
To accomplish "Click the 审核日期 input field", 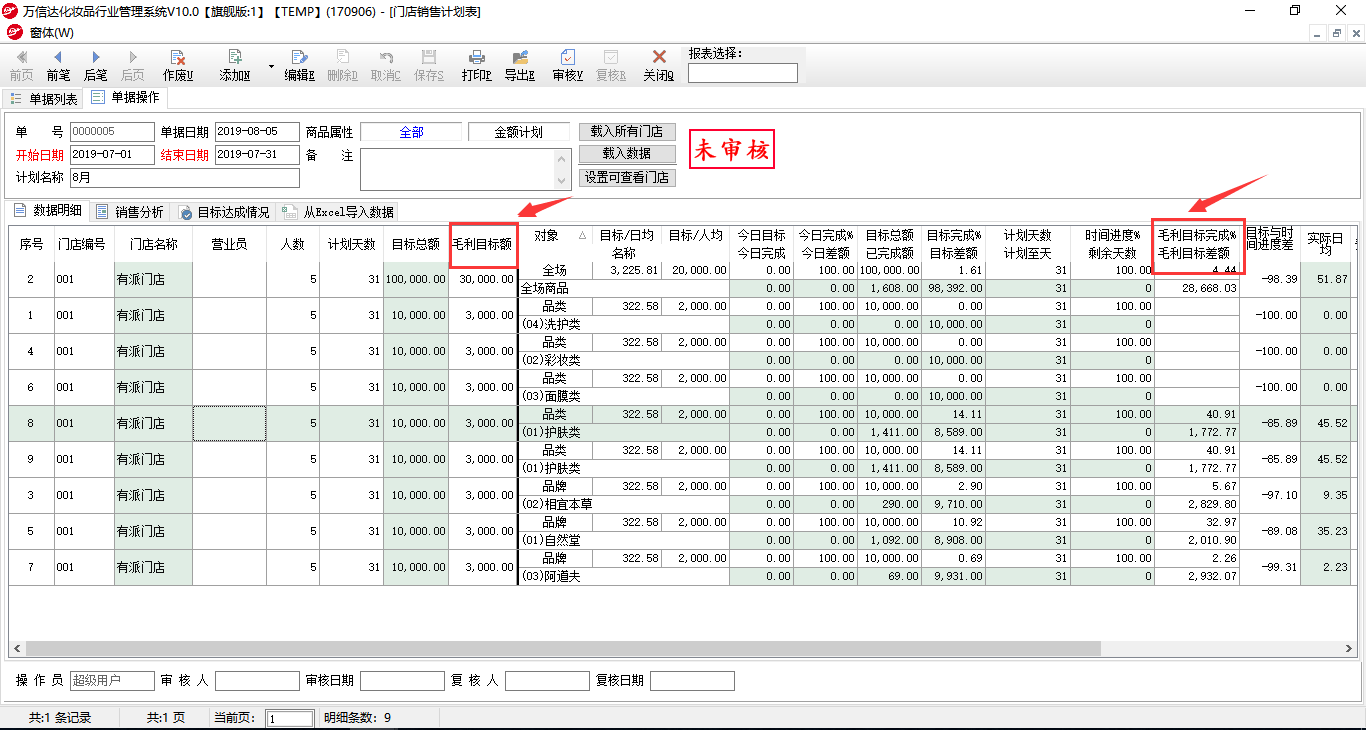I will 402,681.
